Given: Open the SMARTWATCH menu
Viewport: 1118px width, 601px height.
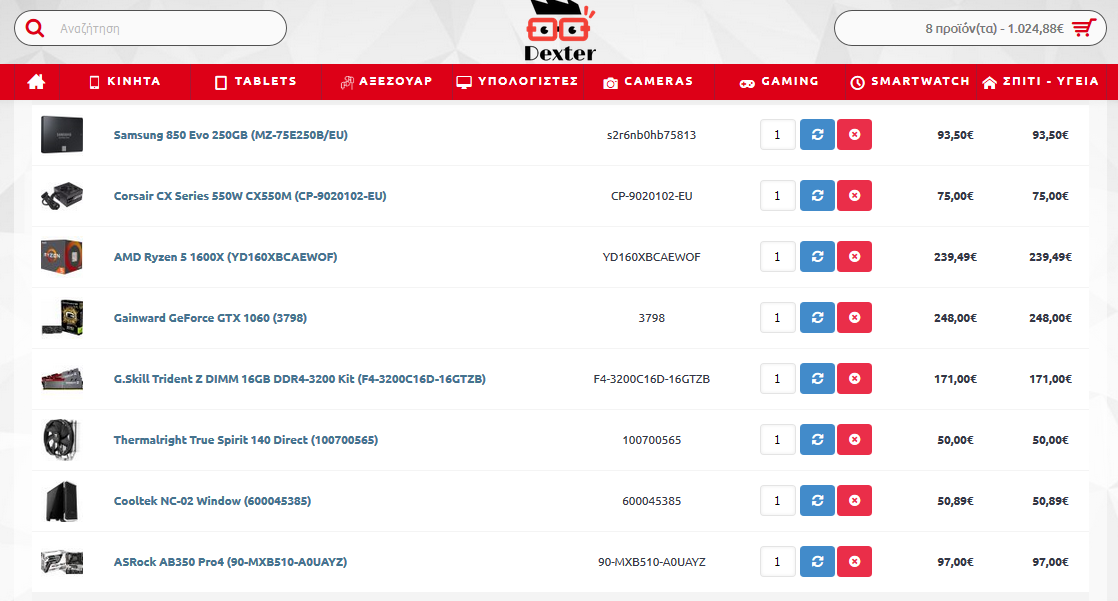Looking at the screenshot, I should tap(910, 81).
